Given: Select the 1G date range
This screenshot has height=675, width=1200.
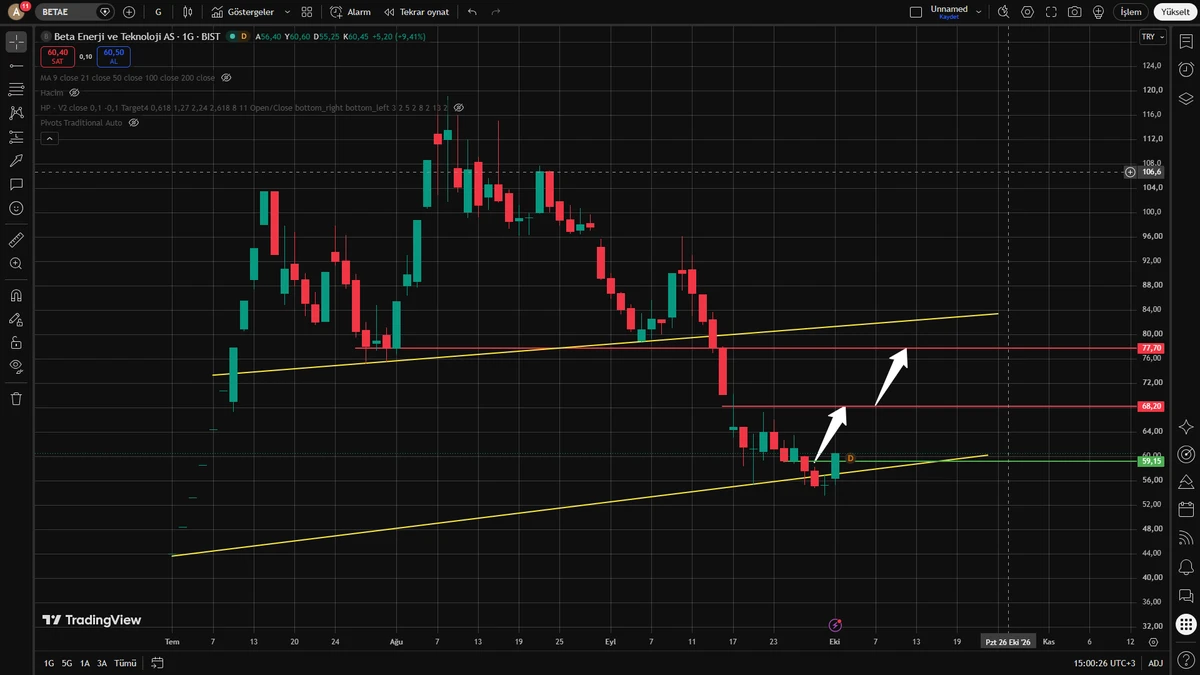Looking at the screenshot, I should point(49,663).
